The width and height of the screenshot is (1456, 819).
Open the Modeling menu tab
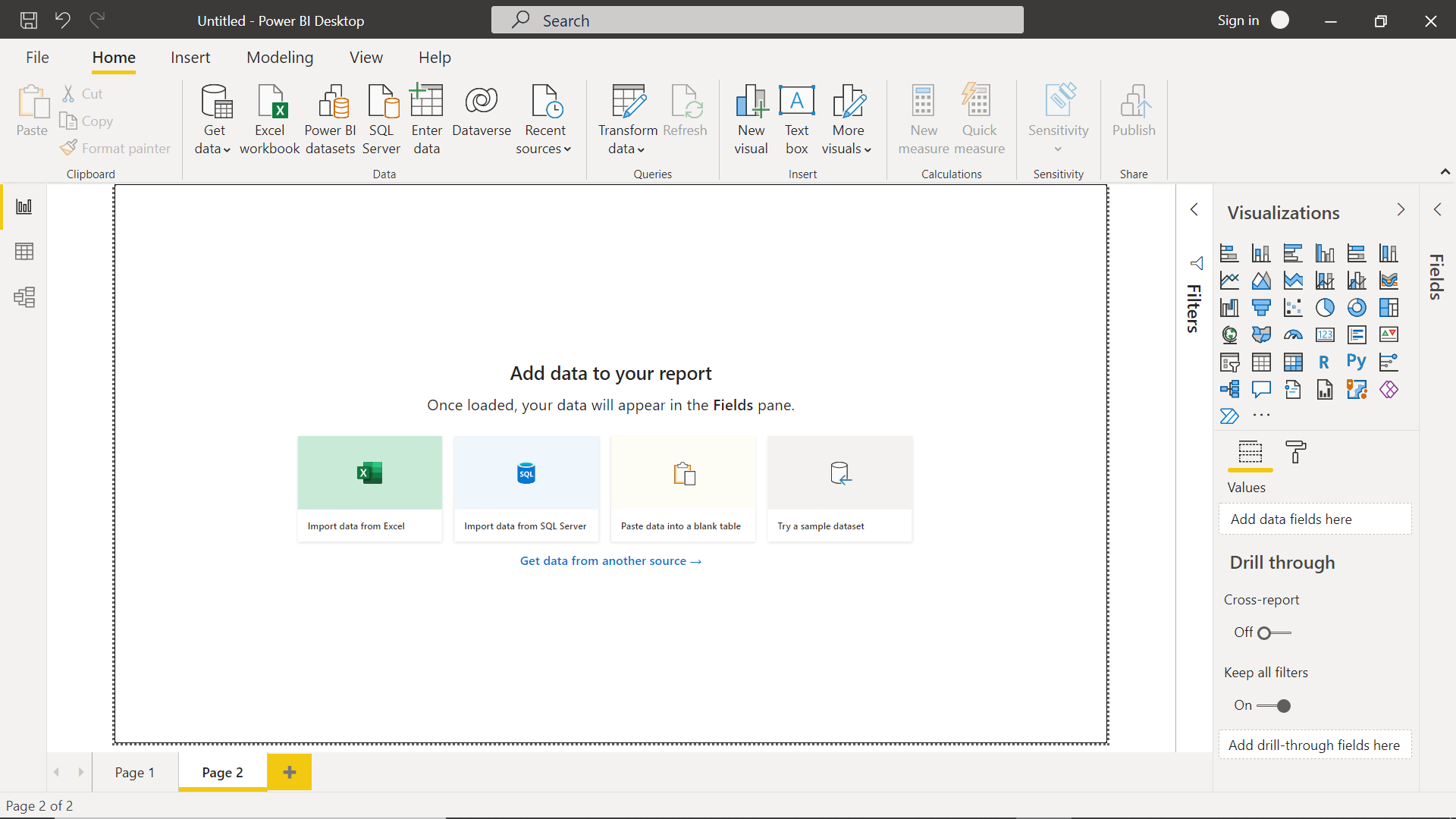pos(279,57)
